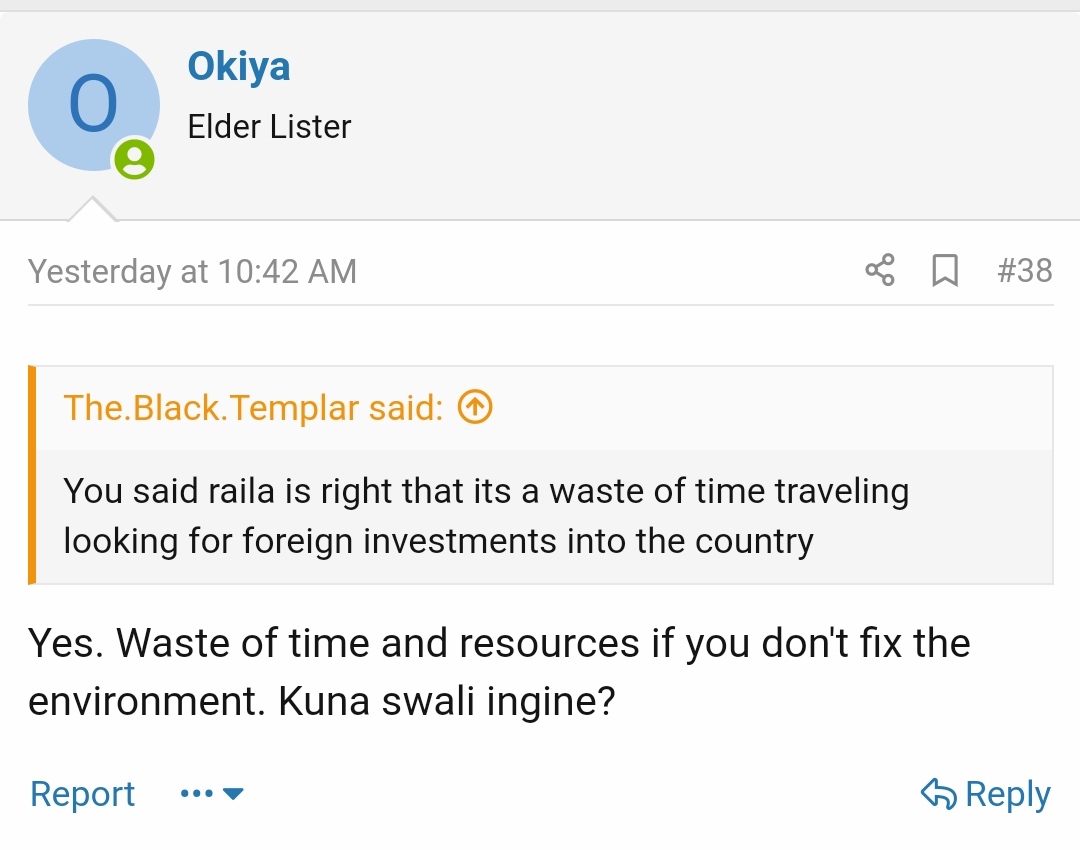Click the dropdown caret beside the dots
1080x850 pixels.
[233, 794]
